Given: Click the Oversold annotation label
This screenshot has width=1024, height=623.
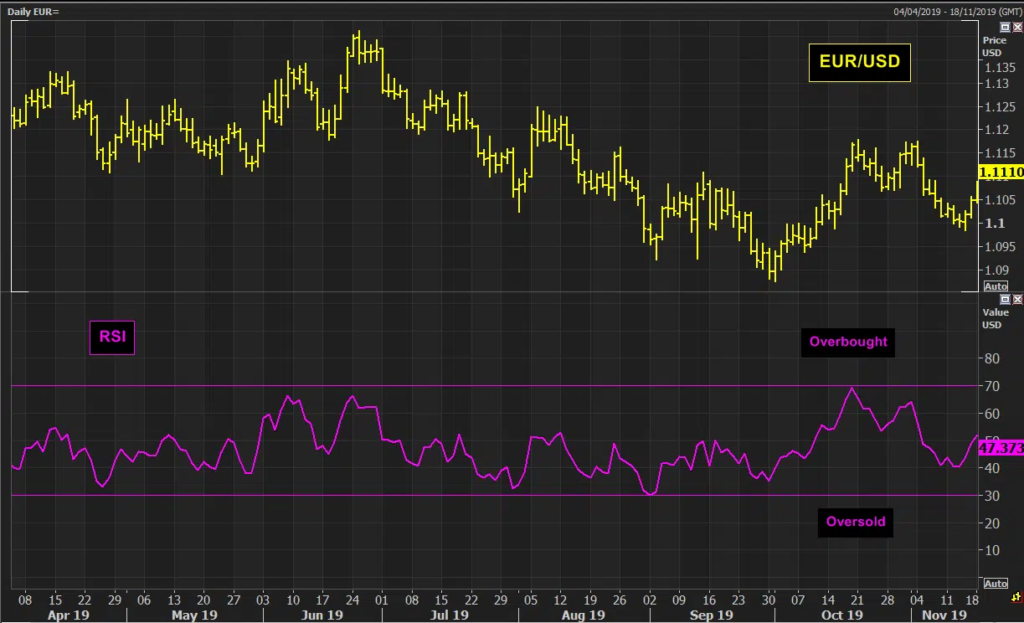Looking at the screenshot, I should (x=855, y=521).
